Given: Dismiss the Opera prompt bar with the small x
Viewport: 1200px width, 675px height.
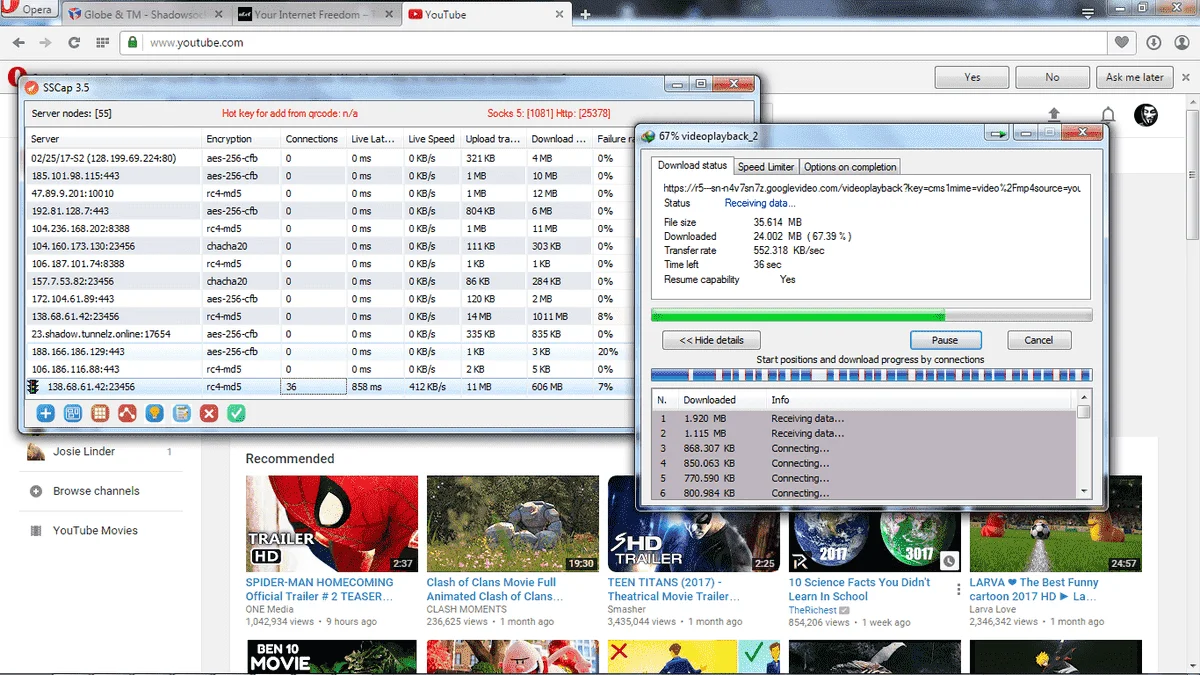Looking at the screenshot, I should (1184, 77).
